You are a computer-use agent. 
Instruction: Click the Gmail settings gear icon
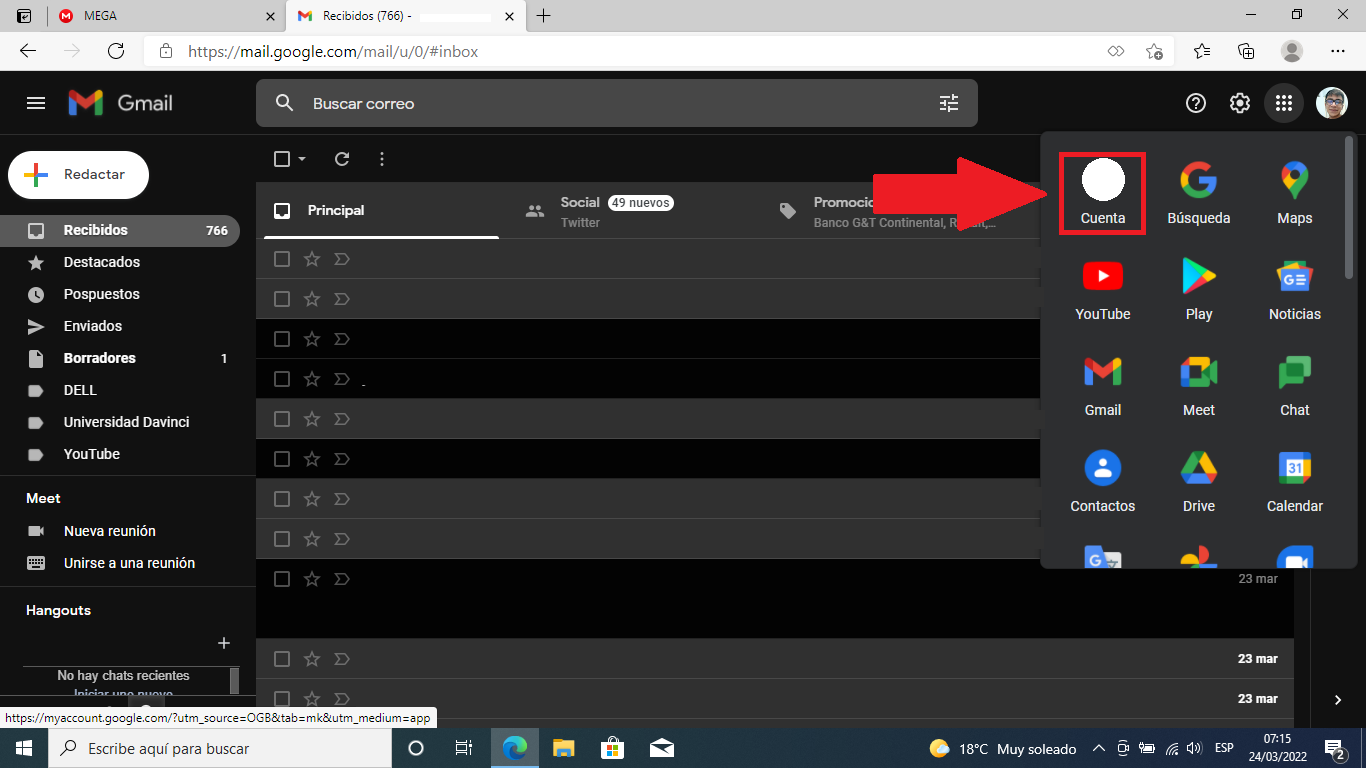(x=1240, y=103)
